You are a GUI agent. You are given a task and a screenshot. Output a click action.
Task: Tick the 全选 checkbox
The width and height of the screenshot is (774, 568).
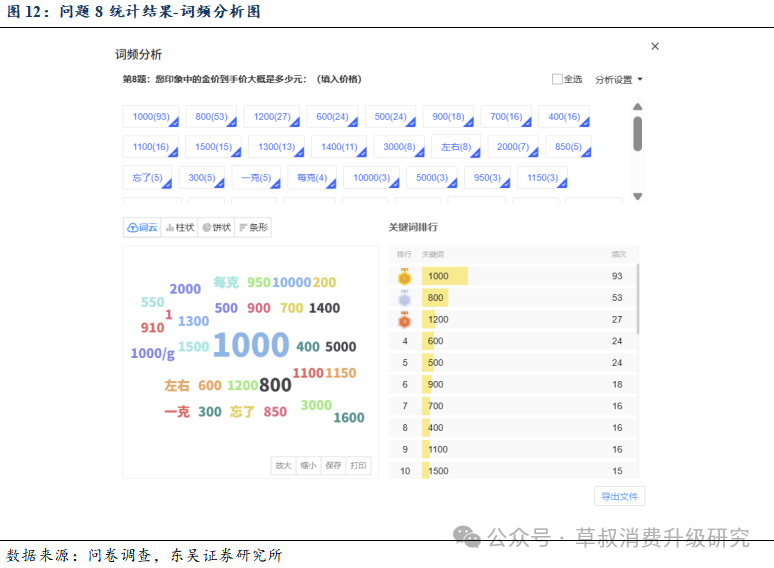click(557, 79)
